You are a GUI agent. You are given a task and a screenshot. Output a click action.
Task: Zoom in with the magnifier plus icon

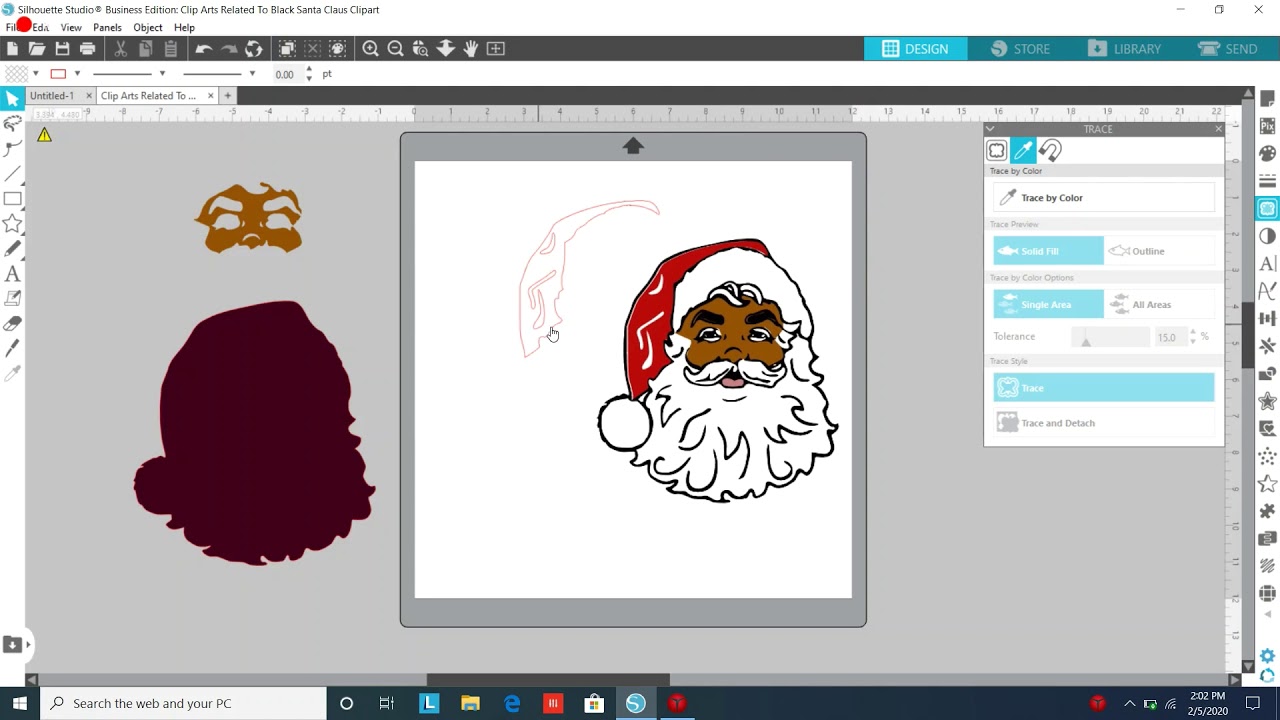370,48
